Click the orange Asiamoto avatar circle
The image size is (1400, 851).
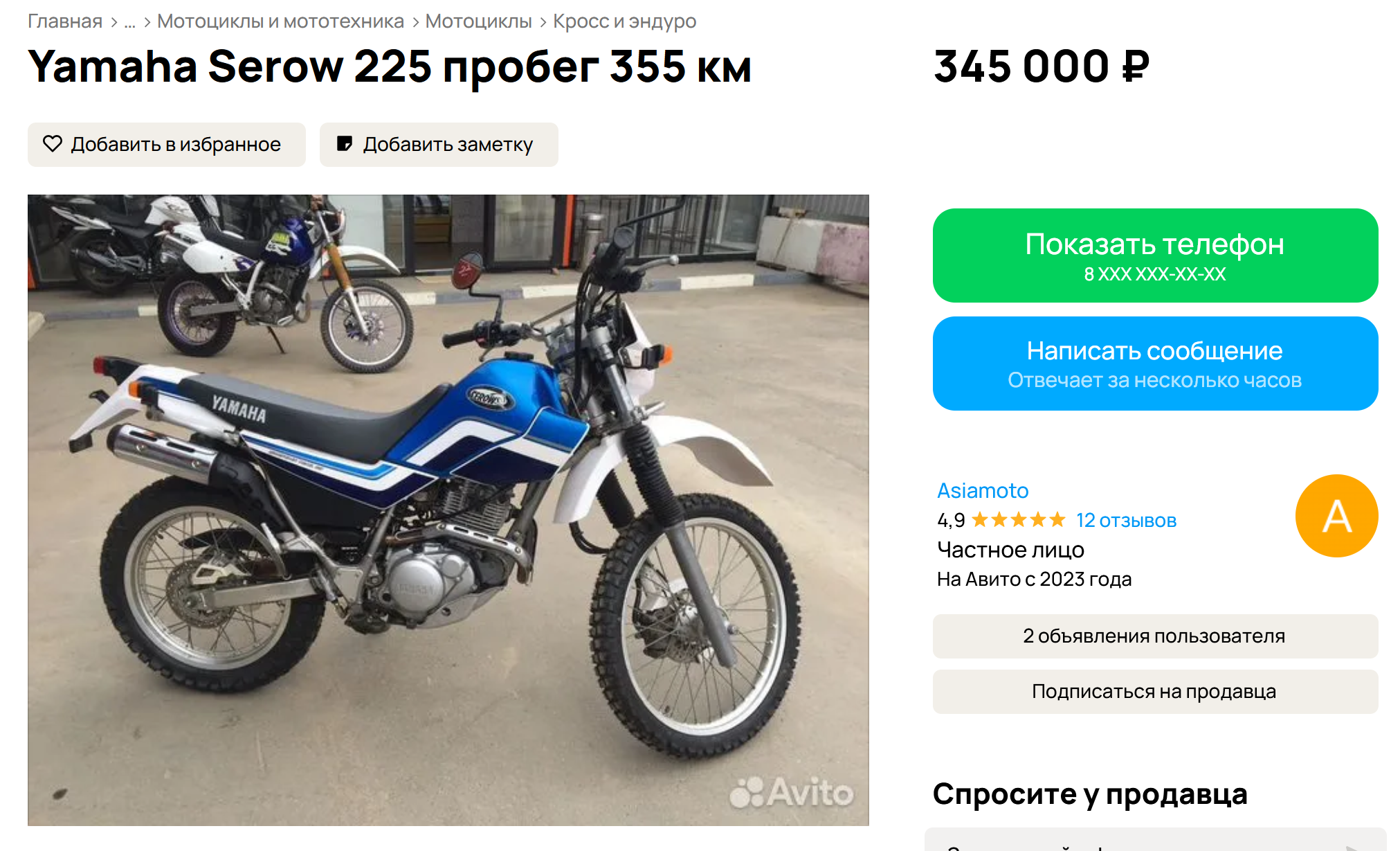1336,516
